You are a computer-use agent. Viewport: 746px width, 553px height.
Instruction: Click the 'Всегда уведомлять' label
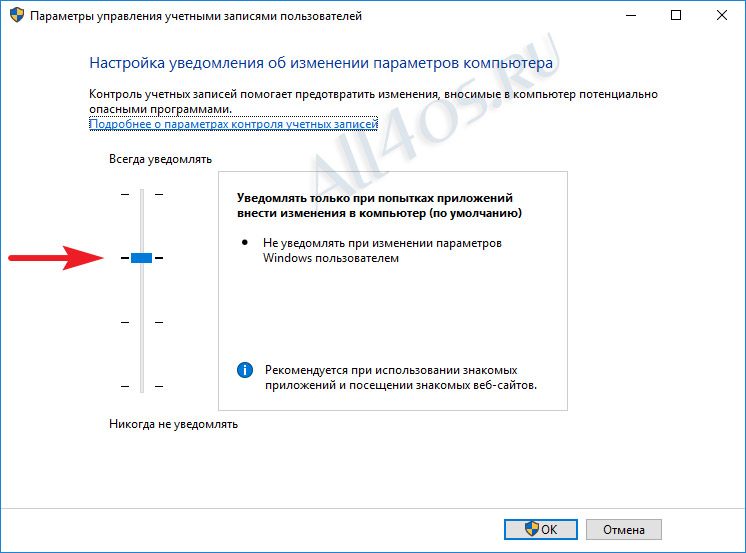[160, 159]
